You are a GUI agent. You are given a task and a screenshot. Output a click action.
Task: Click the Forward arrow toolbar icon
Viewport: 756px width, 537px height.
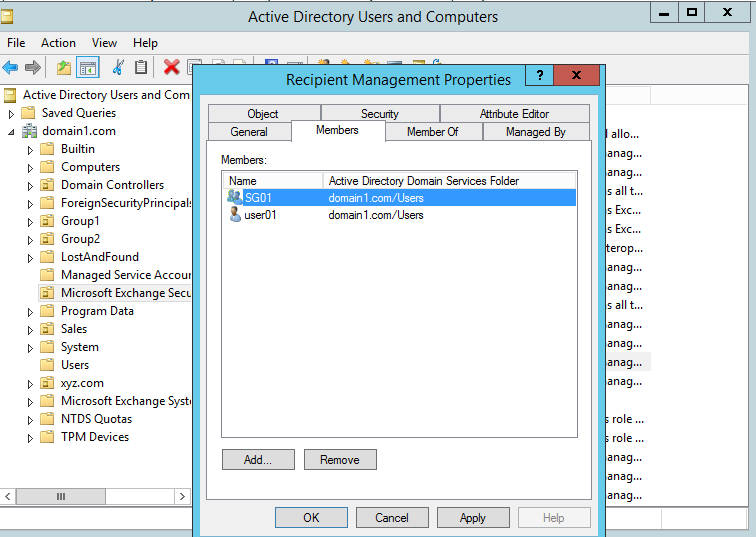(32, 67)
